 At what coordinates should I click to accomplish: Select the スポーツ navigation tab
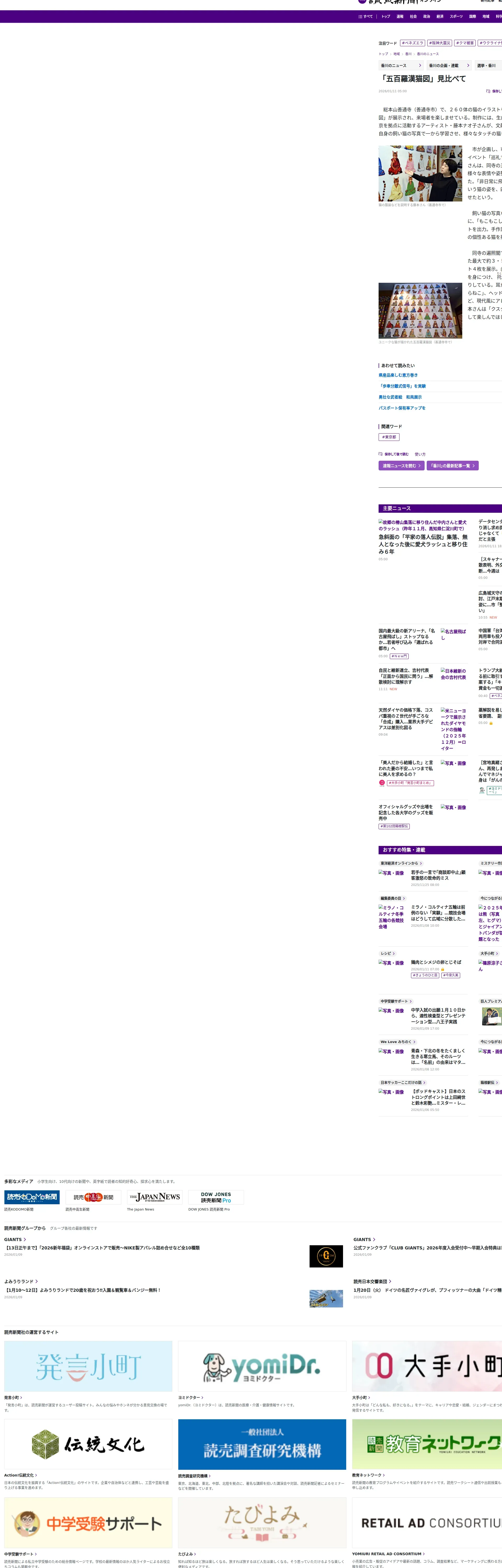pyautogui.click(x=456, y=16)
